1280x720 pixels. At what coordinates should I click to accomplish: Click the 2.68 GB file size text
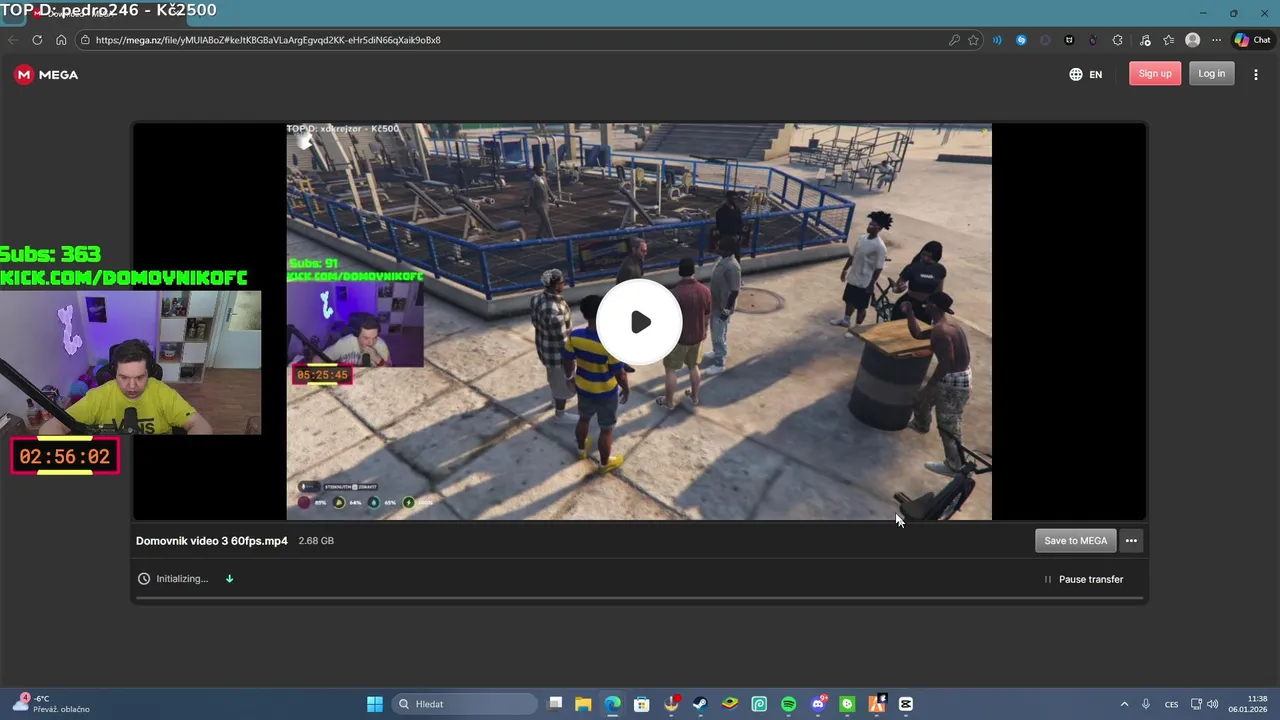pos(316,541)
